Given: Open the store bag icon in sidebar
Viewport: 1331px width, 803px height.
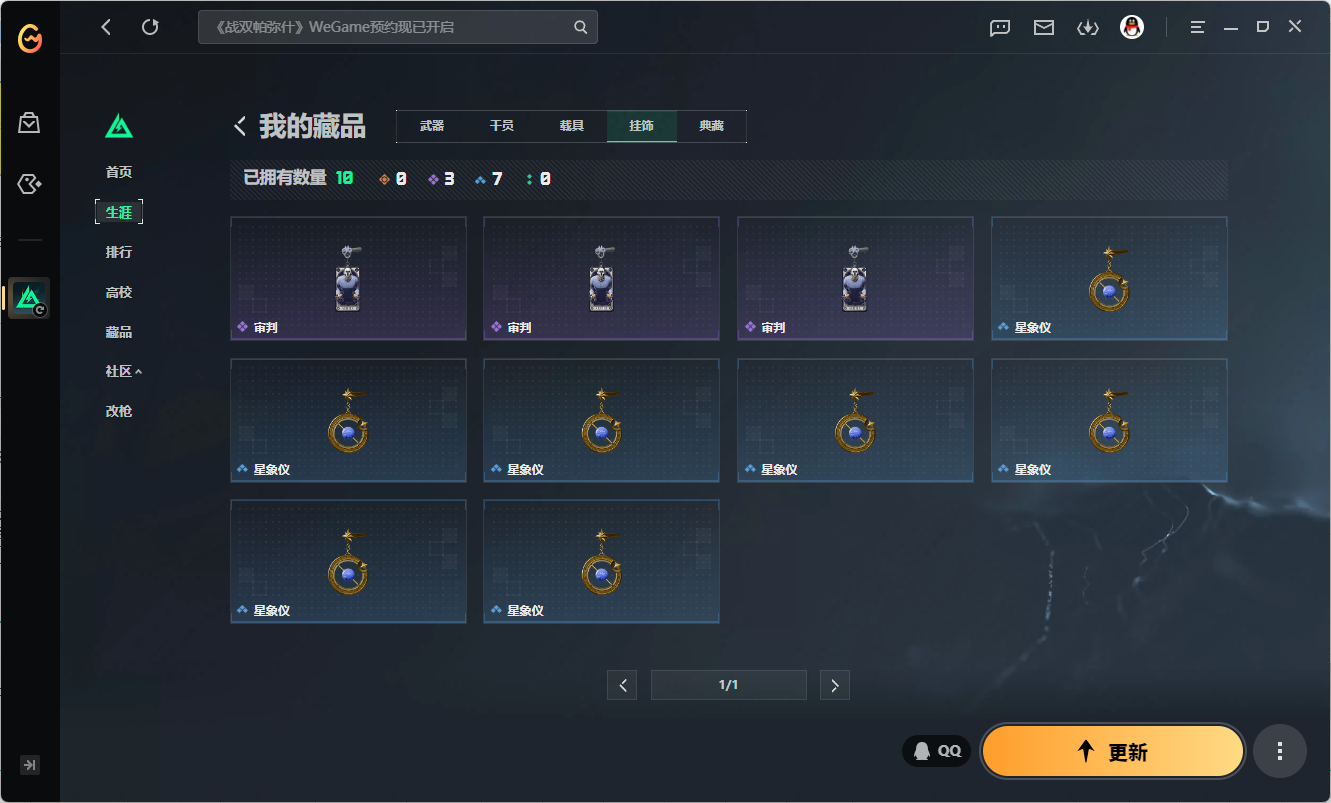Looking at the screenshot, I should click(x=29, y=123).
